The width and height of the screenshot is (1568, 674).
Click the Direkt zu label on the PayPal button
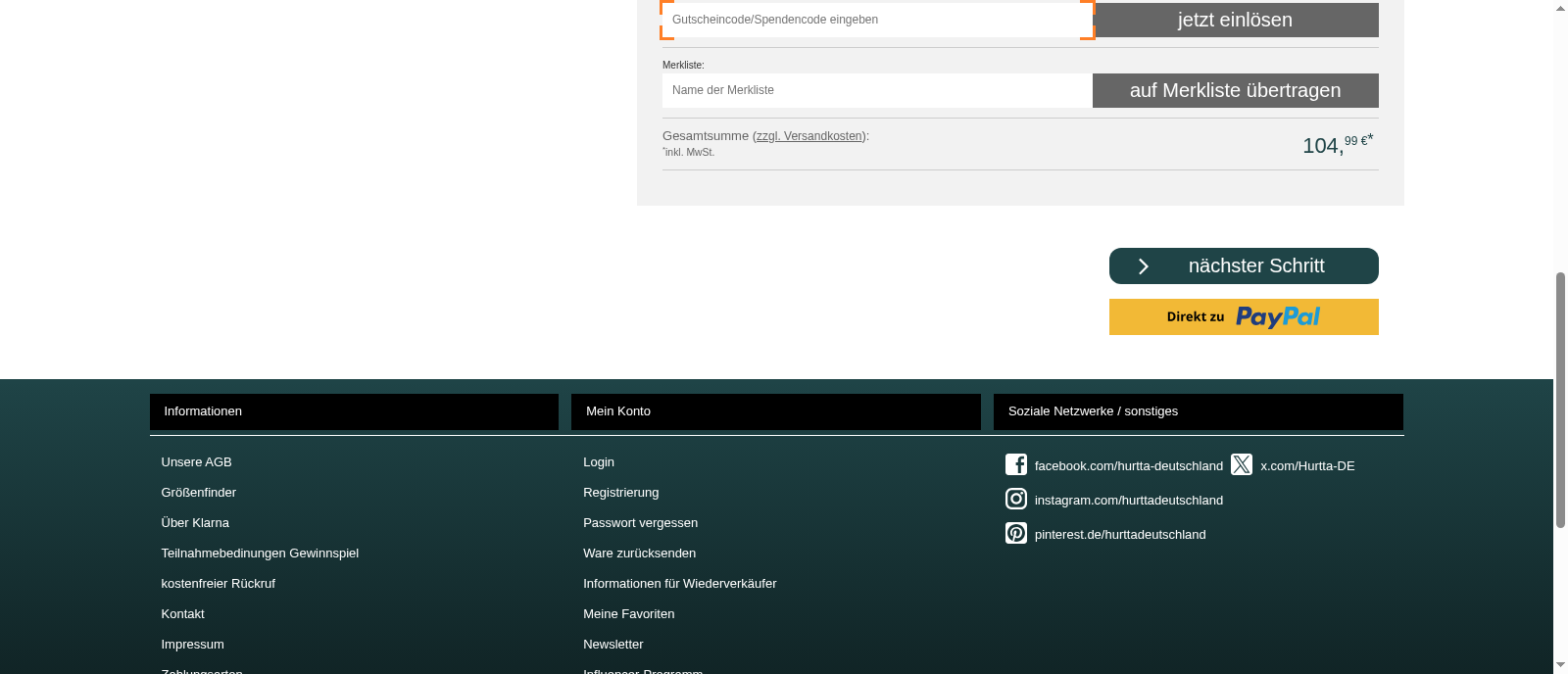coord(1196,316)
